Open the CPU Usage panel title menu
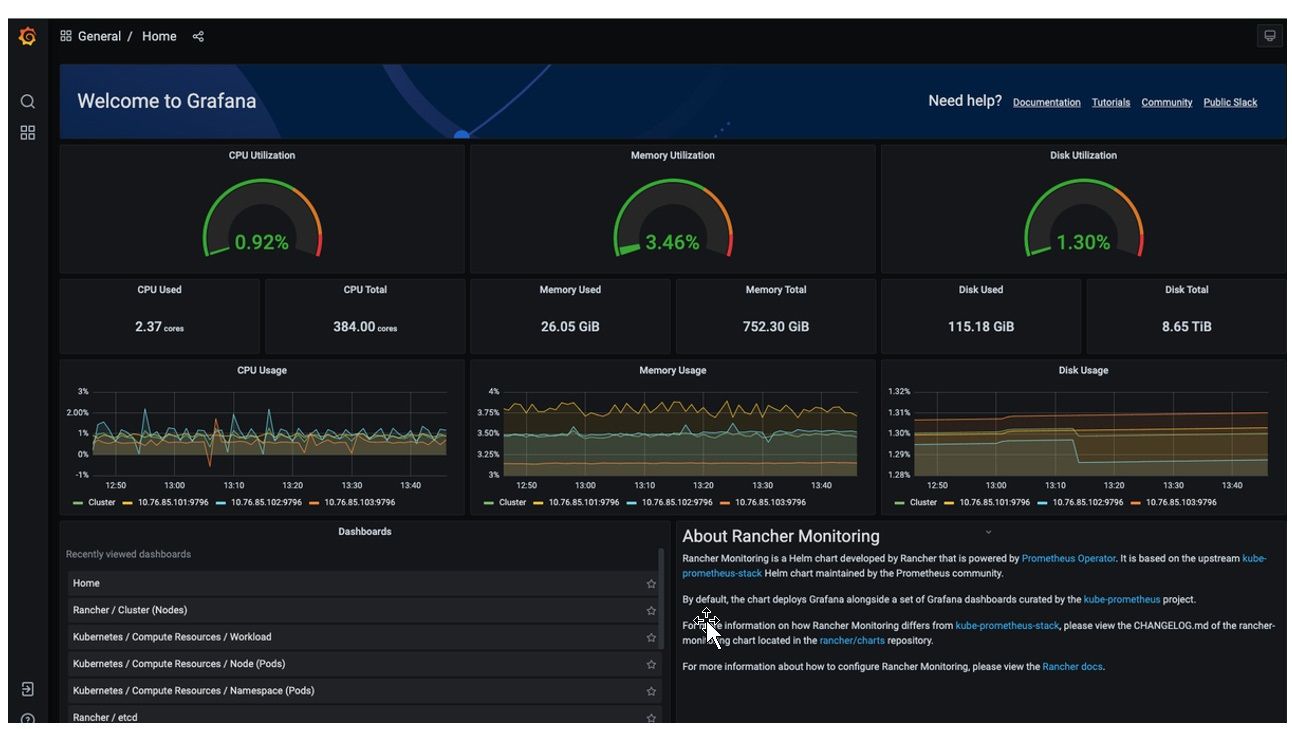This screenshot has height=729, width=1292. tap(261, 370)
